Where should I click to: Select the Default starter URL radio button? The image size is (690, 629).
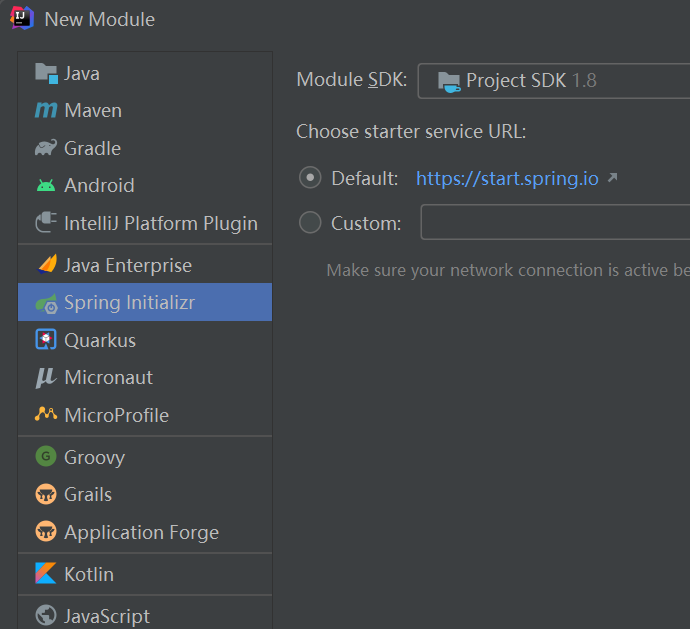point(310,178)
